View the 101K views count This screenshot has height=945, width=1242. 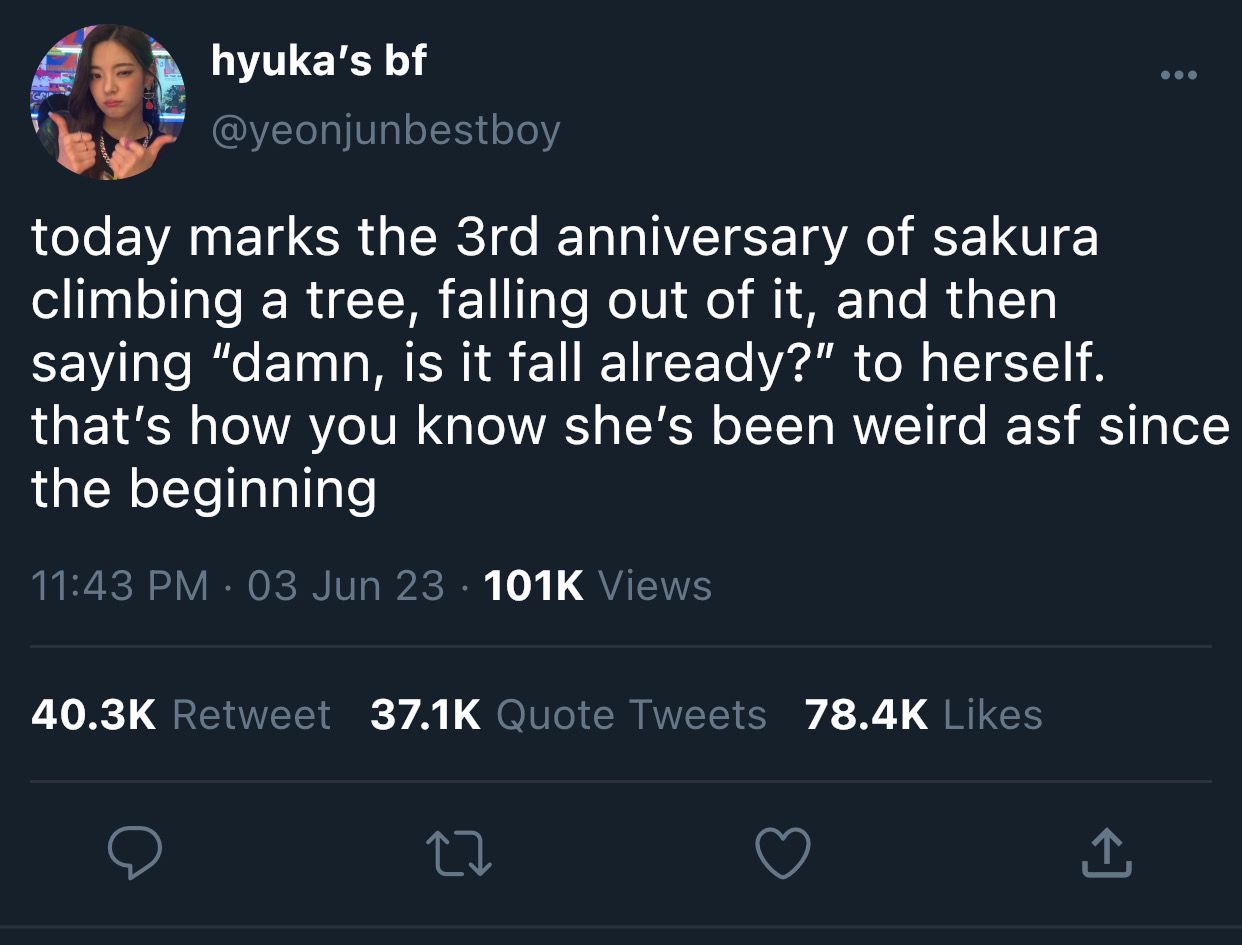pyautogui.click(x=533, y=586)
